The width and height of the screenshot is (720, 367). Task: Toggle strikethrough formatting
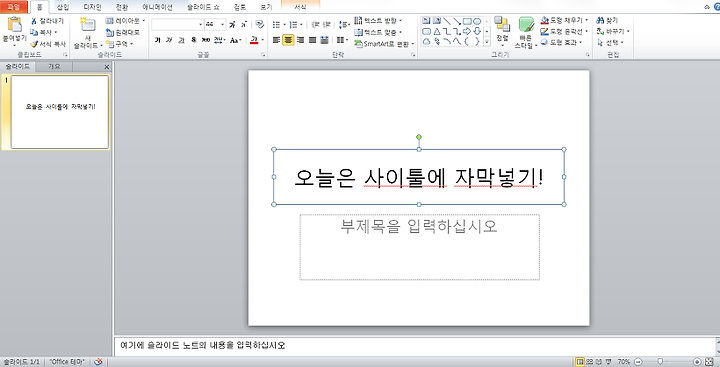[x=205, y=40]
